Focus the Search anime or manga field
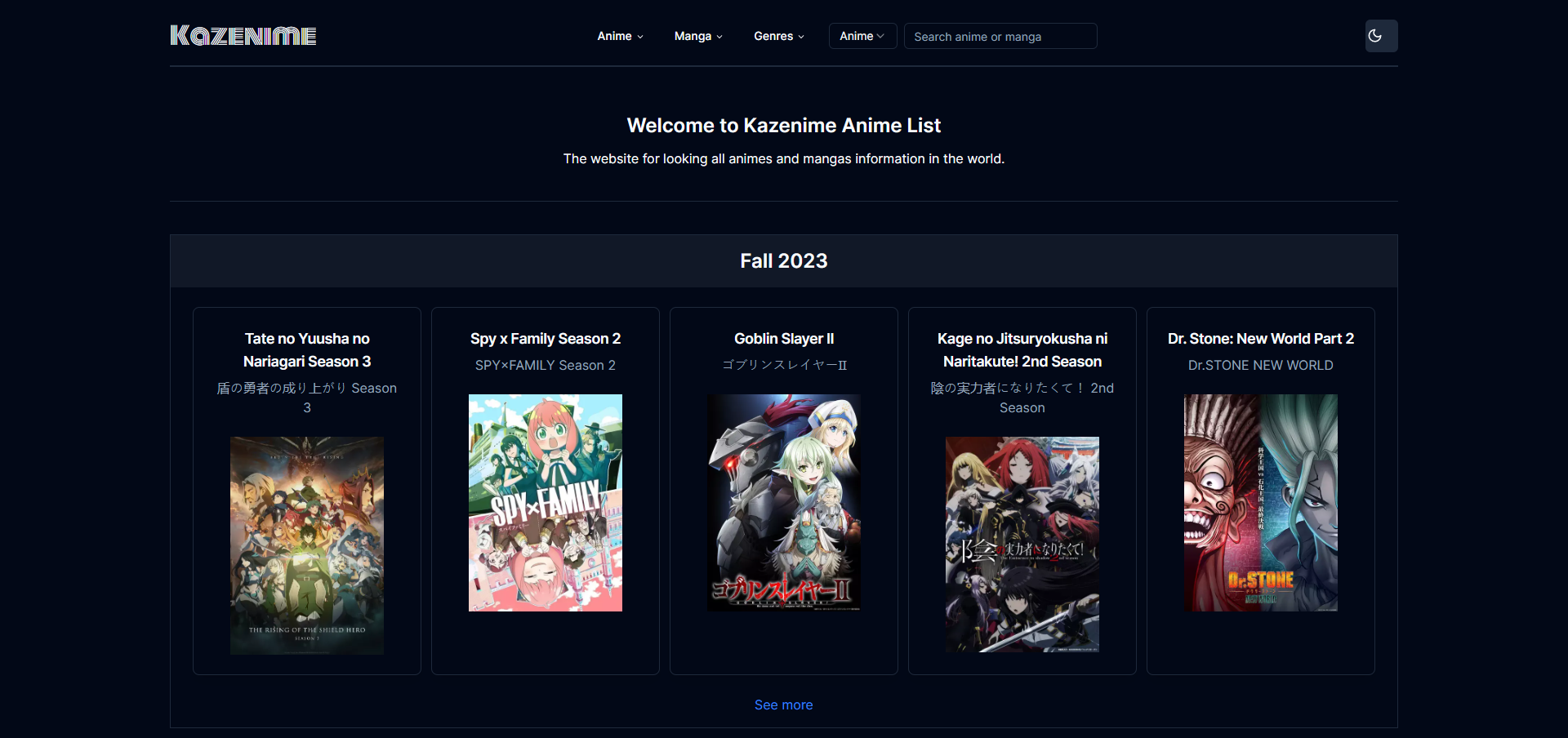Image resolution: width=1568 pixels, height=738 pixels. pyautogui.click(x=1000, y=37)
